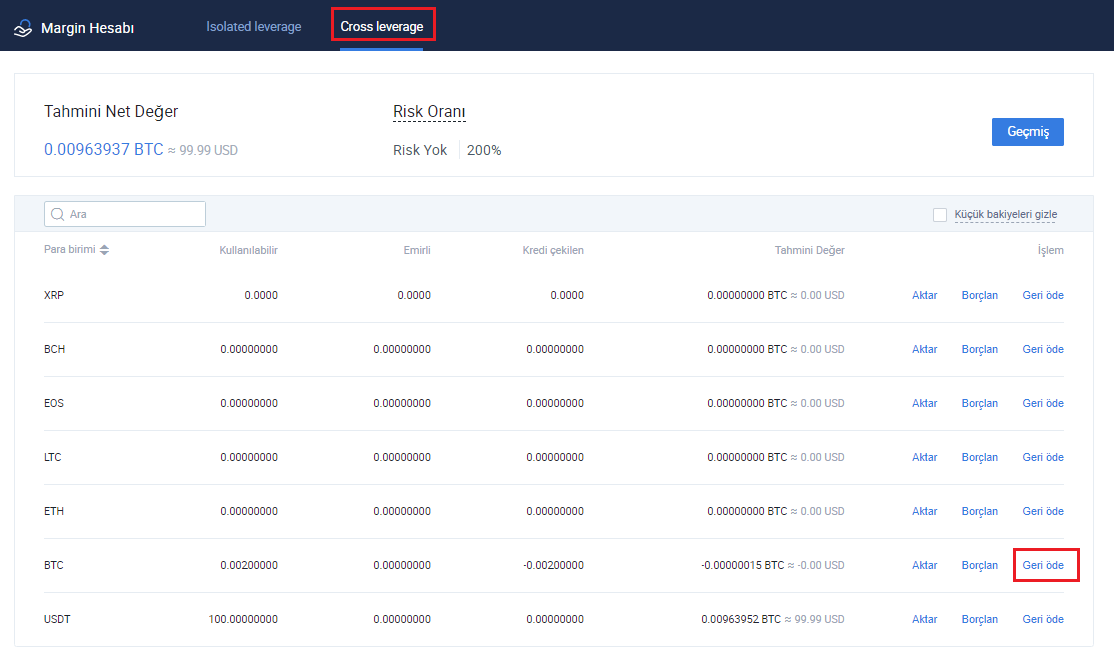Image resolution: width=1114 pixels, height=666 pixels.
Task: Click Aktar in the BCH row
Action: click(x=924, y=349)
